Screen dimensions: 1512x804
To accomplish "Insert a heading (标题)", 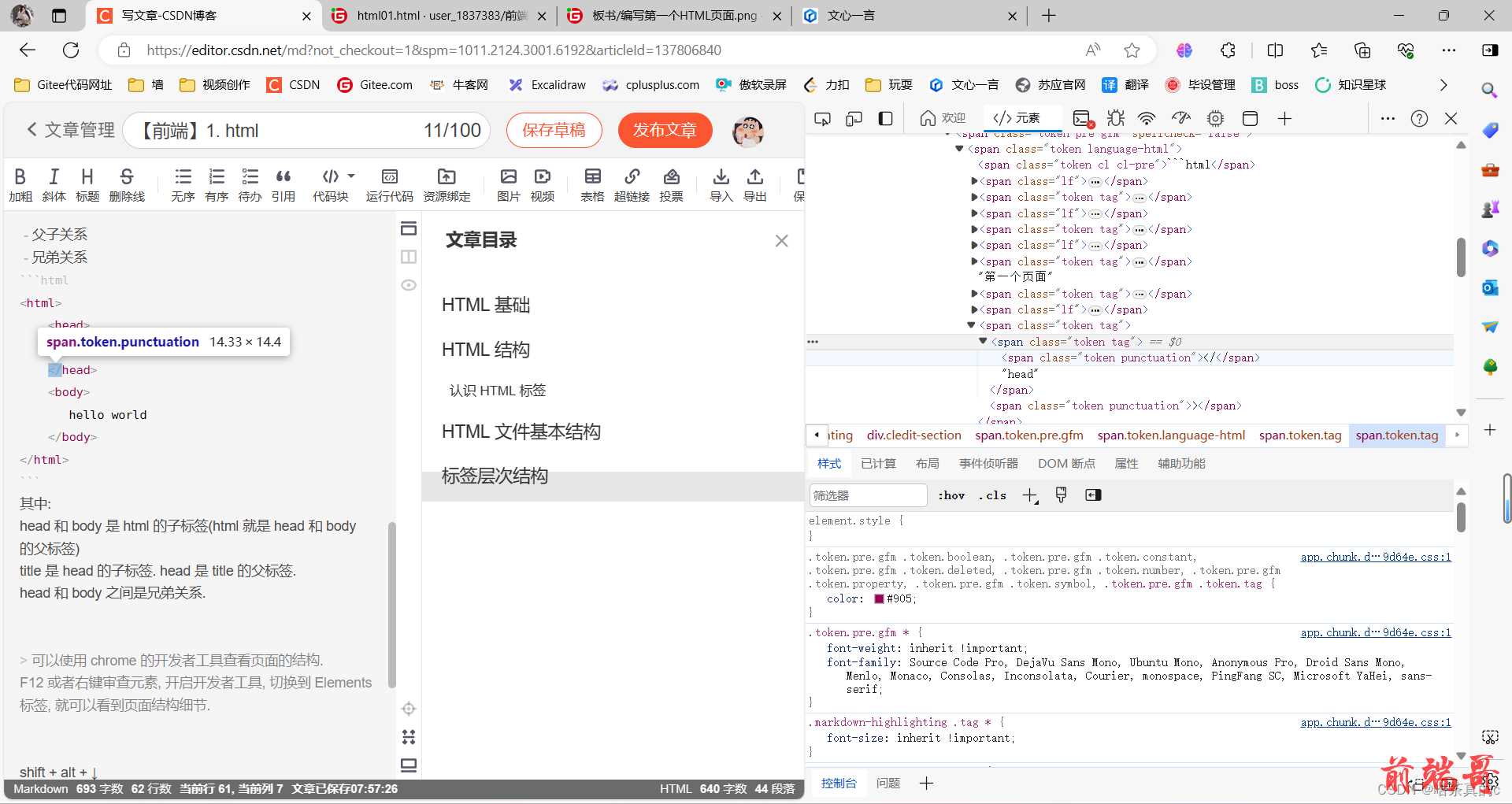I will click(87, 185).
